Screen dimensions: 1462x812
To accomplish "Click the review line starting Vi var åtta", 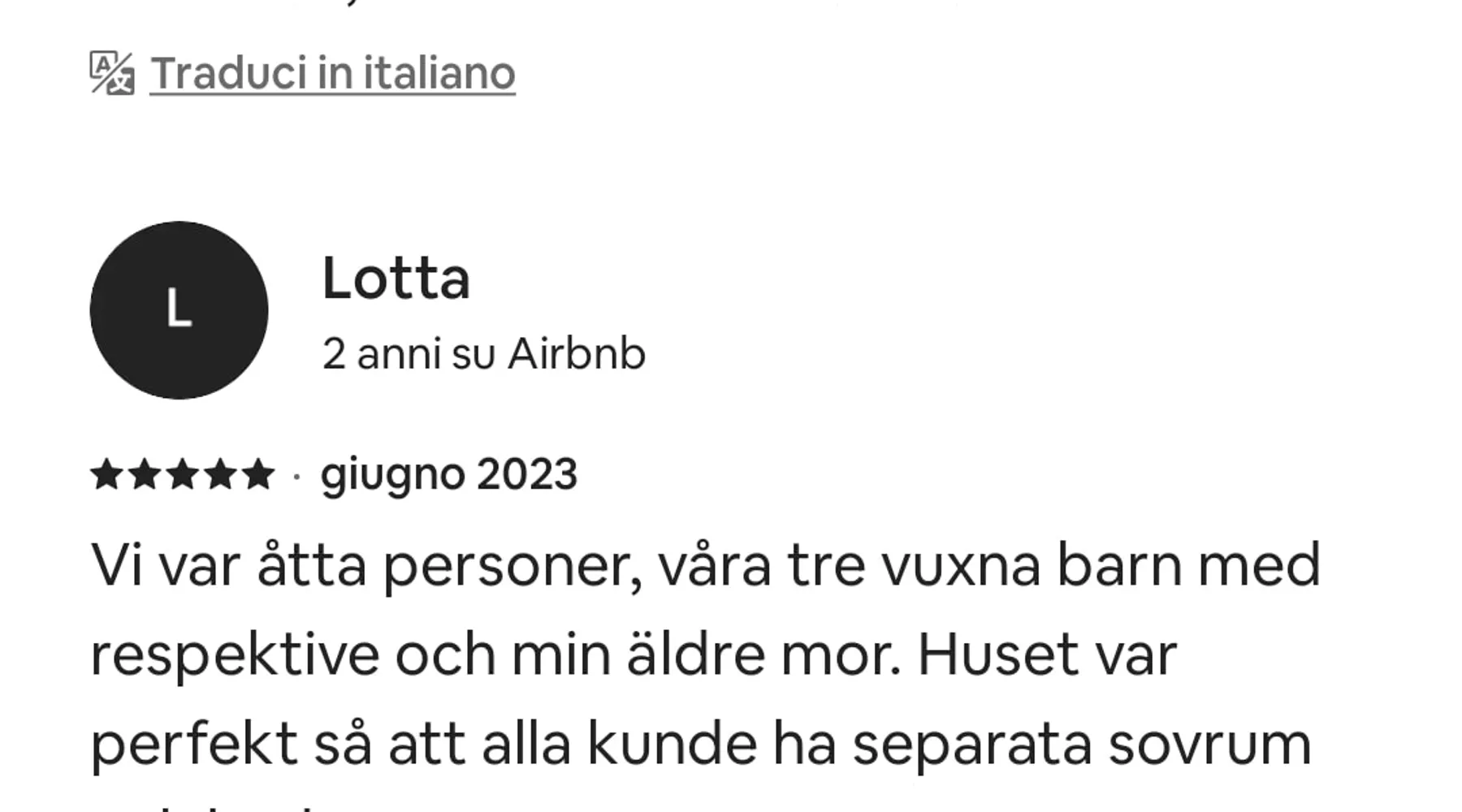I will point(705,565).
